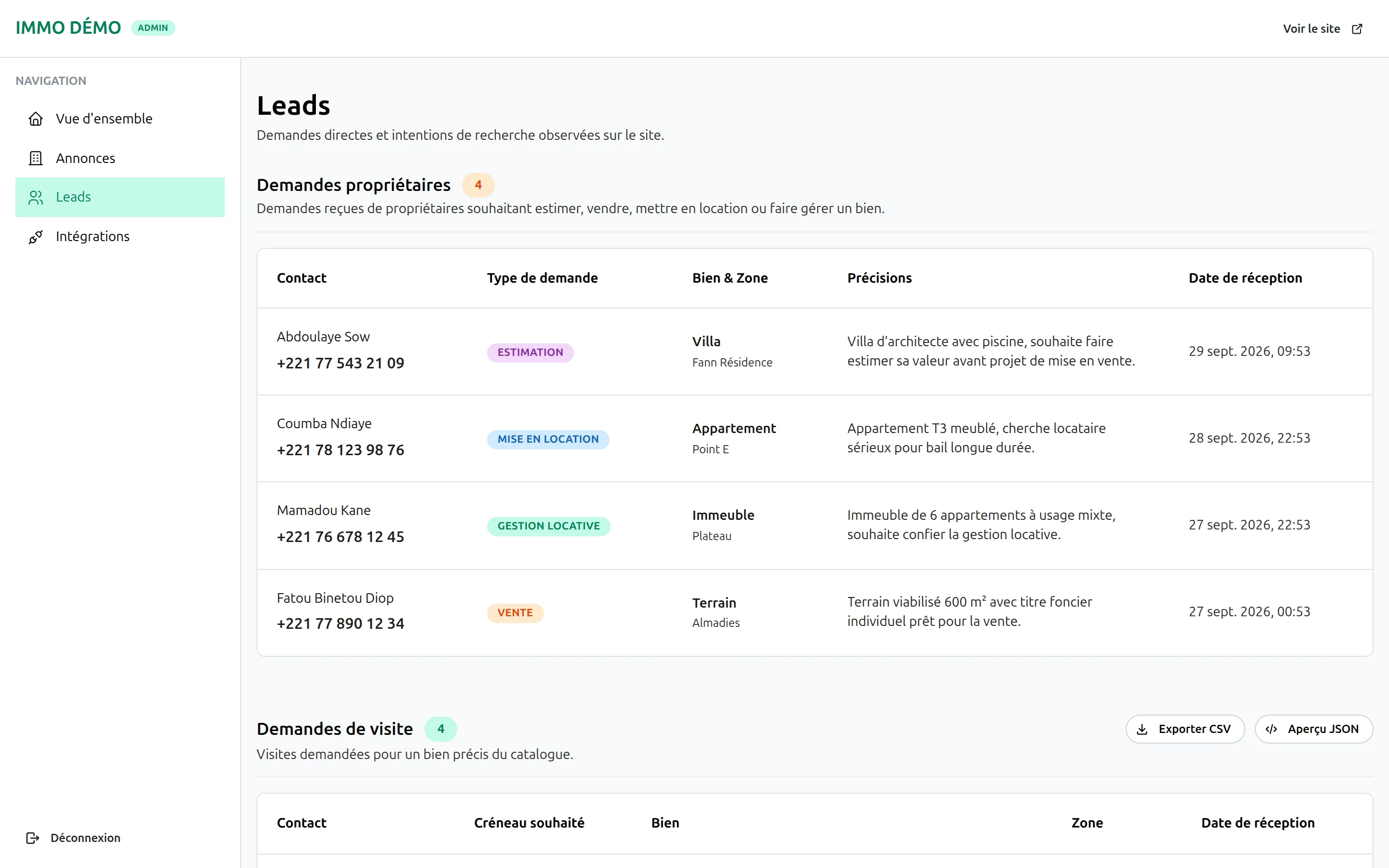1389x868 pixels.
Task: Click the people icon beside Leads
Action: (36, 197)
